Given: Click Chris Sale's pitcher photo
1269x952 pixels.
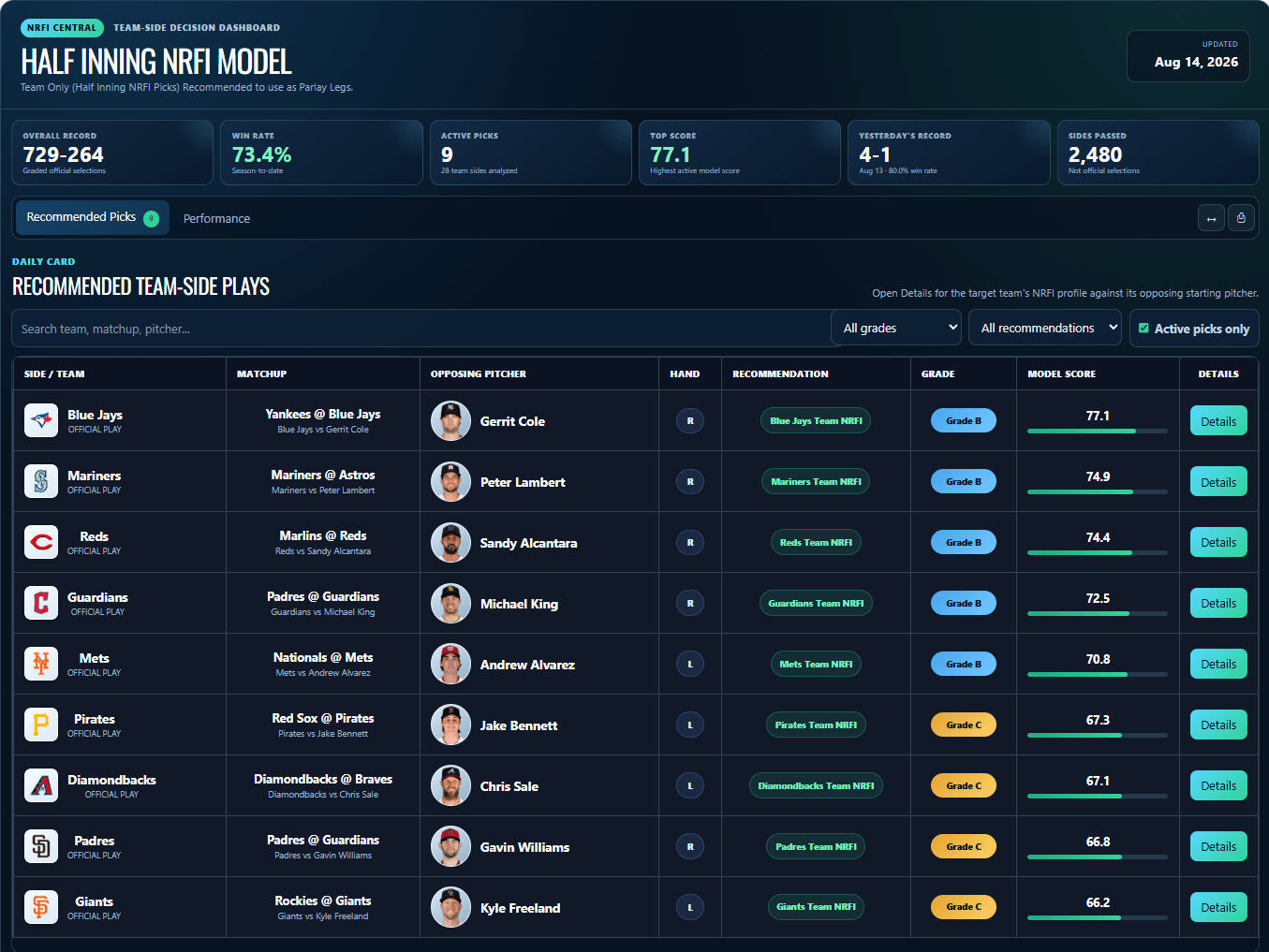Looking at the screenshot, I should [450, 786].
